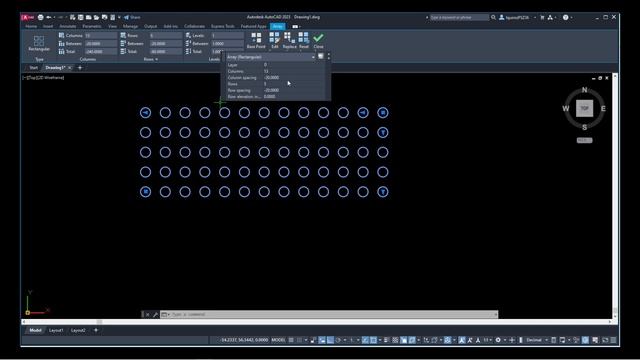Click the N compass direction on ViewCube
The image size is (640, 360).
(x=584, y=90)
